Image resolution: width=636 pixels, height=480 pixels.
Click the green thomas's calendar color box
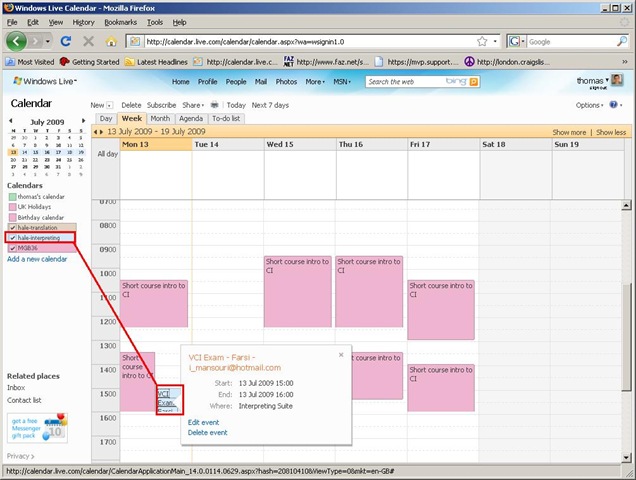tap(12, 196)
